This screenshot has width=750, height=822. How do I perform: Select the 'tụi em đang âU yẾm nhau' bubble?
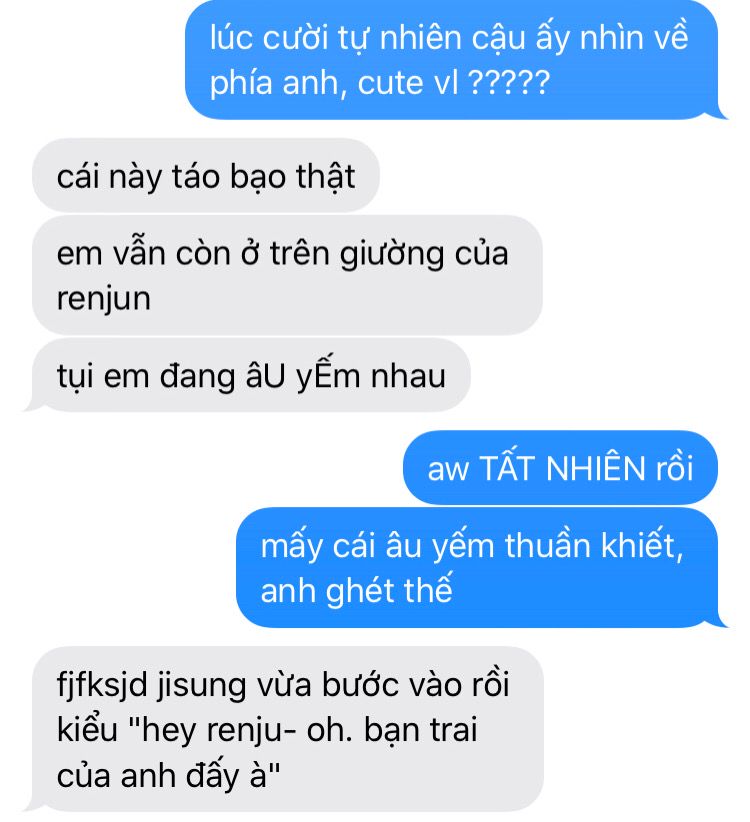tap(251, 375)
